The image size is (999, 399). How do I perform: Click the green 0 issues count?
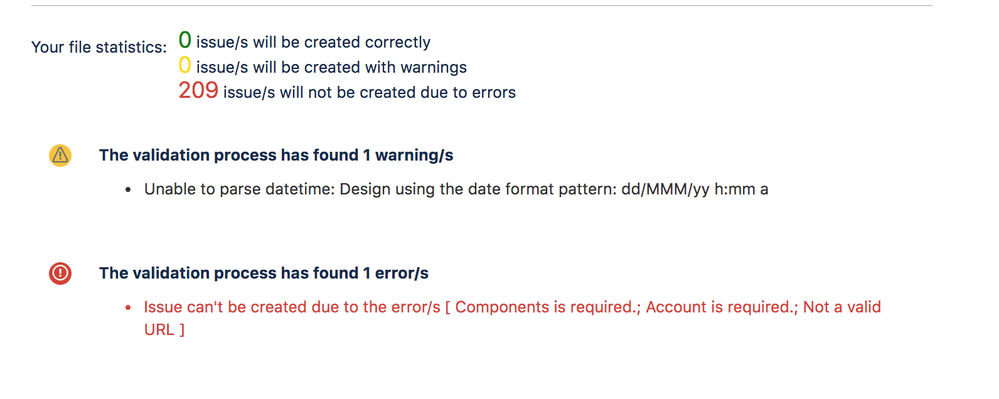(185, 41)
